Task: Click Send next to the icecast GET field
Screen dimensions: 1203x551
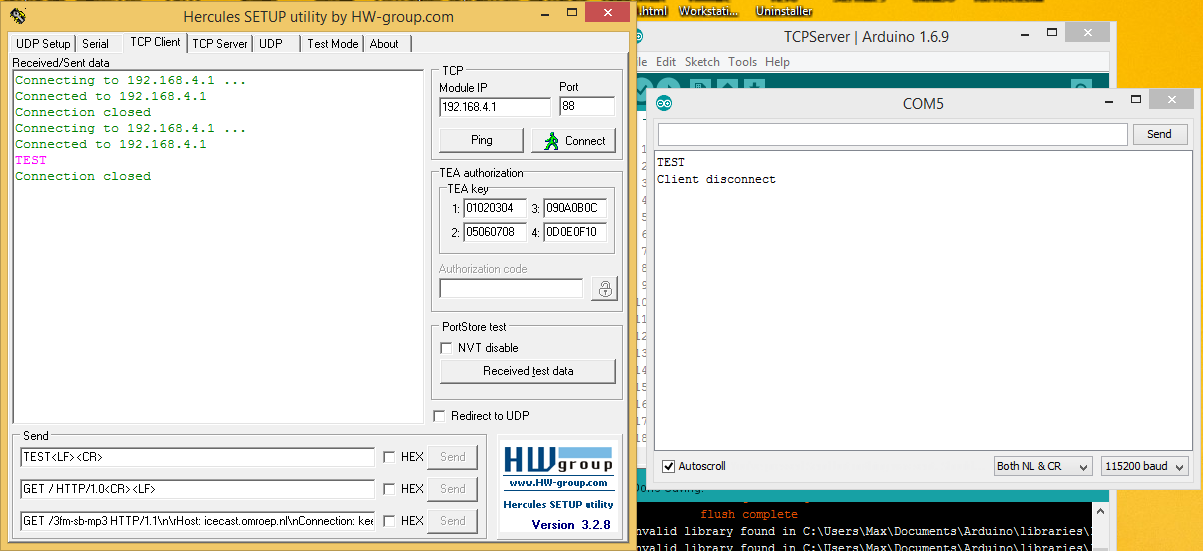Action: [453, 521]
